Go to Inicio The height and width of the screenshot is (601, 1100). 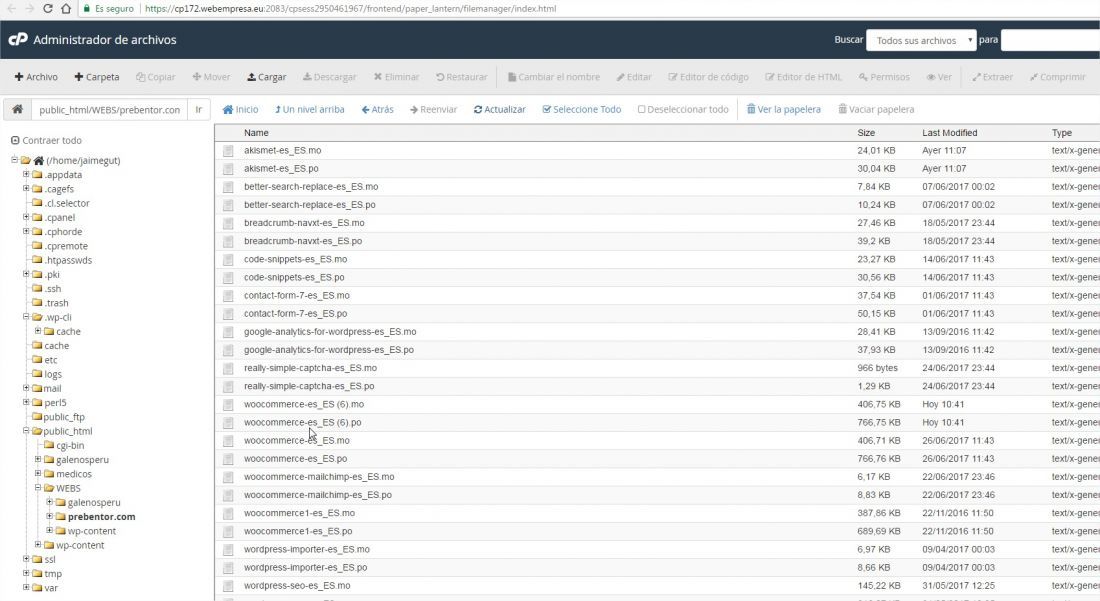pyautogui.click(x=241, y=109)
